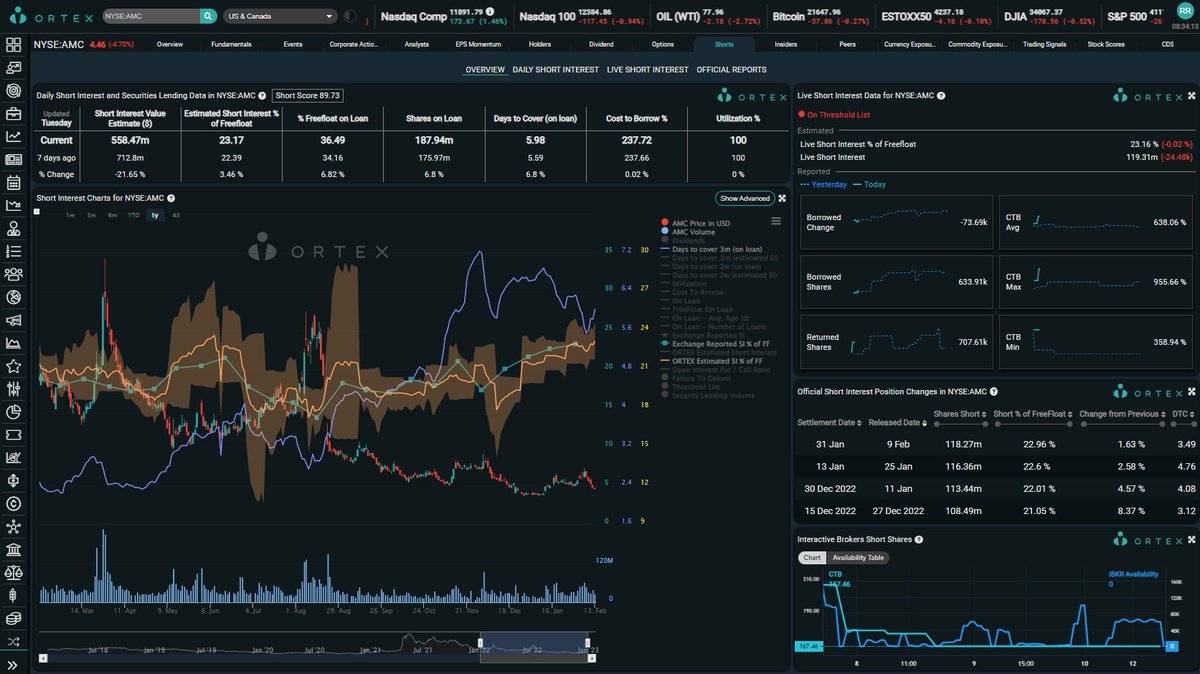Open the copyright symbol icon in sidebar
Screen dimensions: 1200x674
click(14, 504)
